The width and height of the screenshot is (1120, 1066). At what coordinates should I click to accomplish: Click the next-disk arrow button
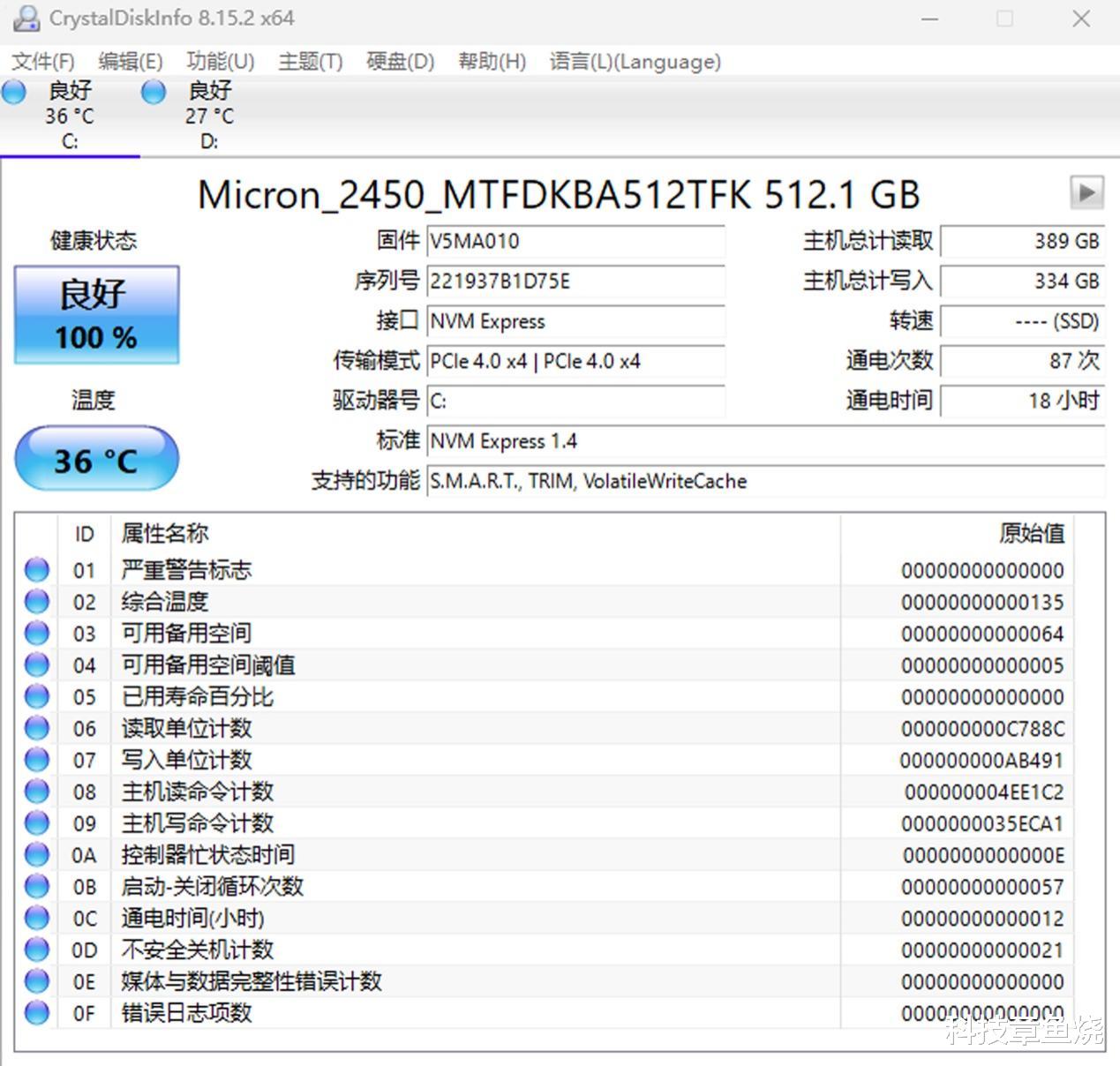1088,192
